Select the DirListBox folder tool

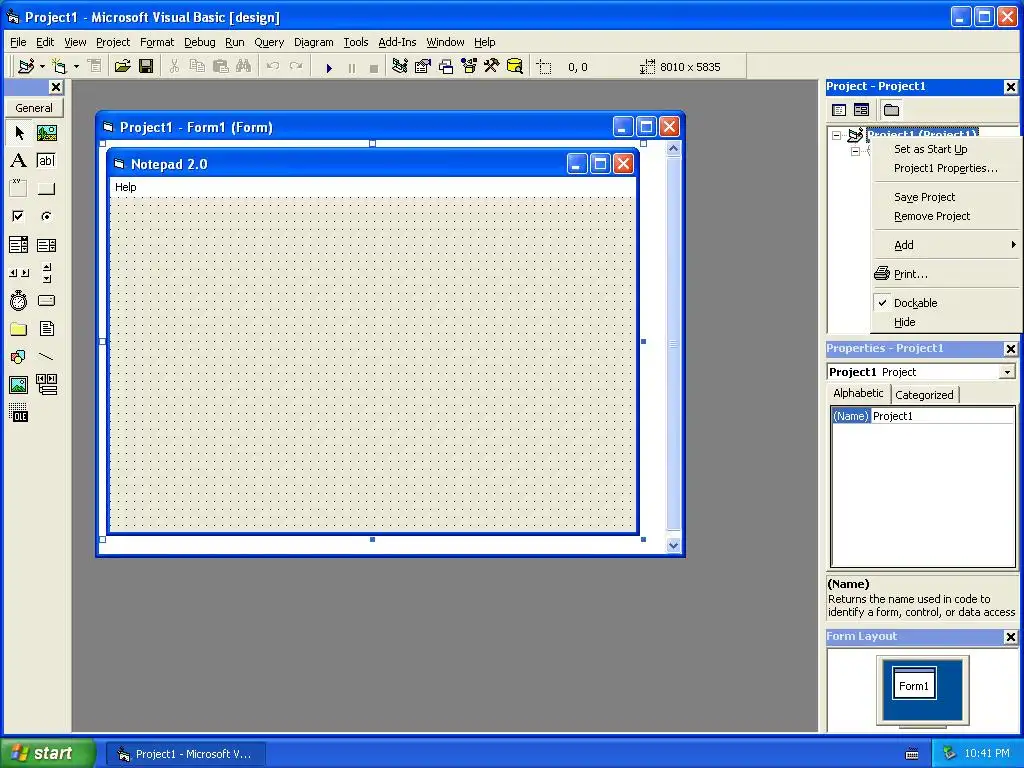pyautogui.click(x=19, y=328)
